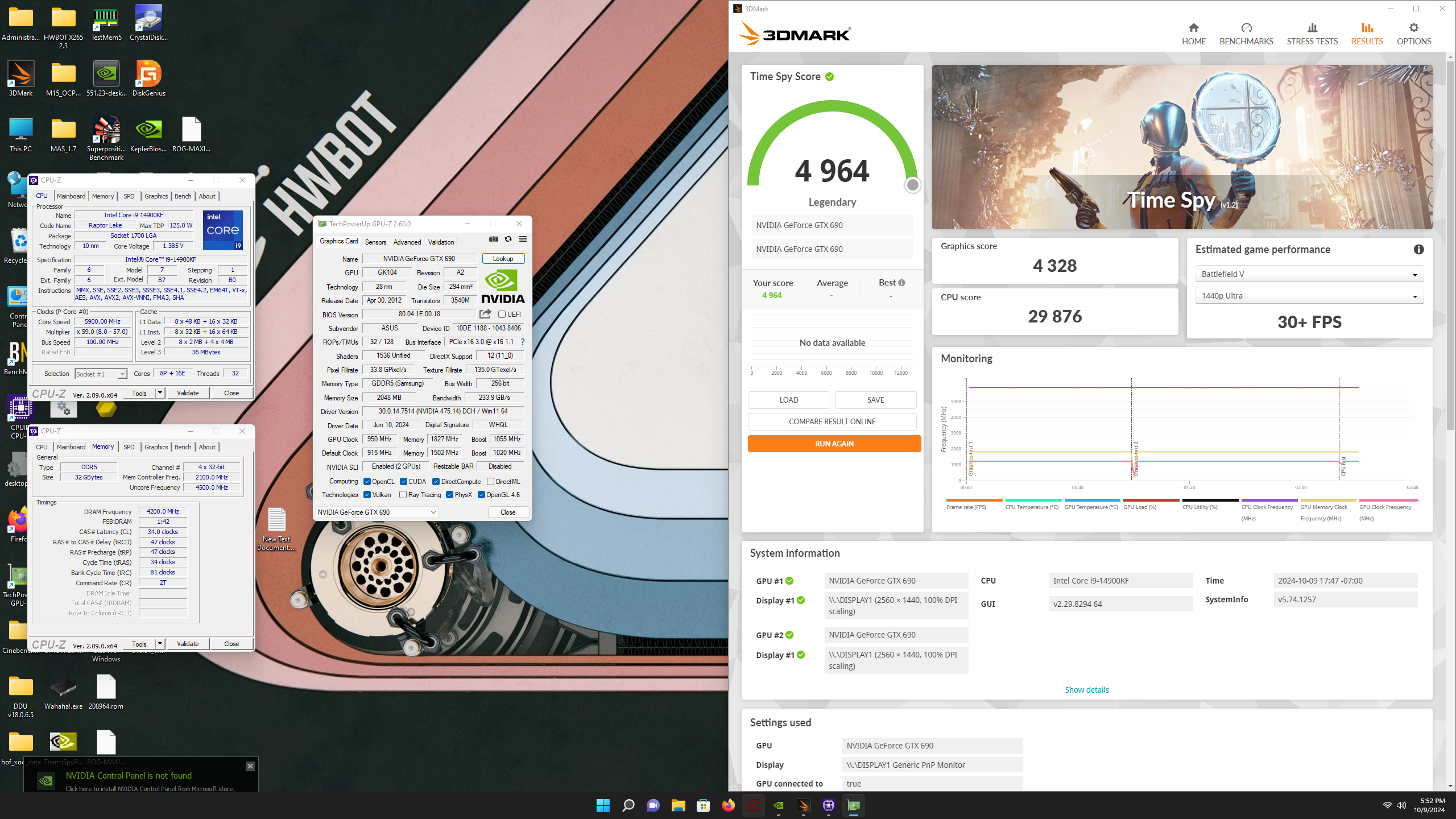The image size is (1456, 819).
Task: Select the KeplerBios desktop icon
Action: (148, 135)
